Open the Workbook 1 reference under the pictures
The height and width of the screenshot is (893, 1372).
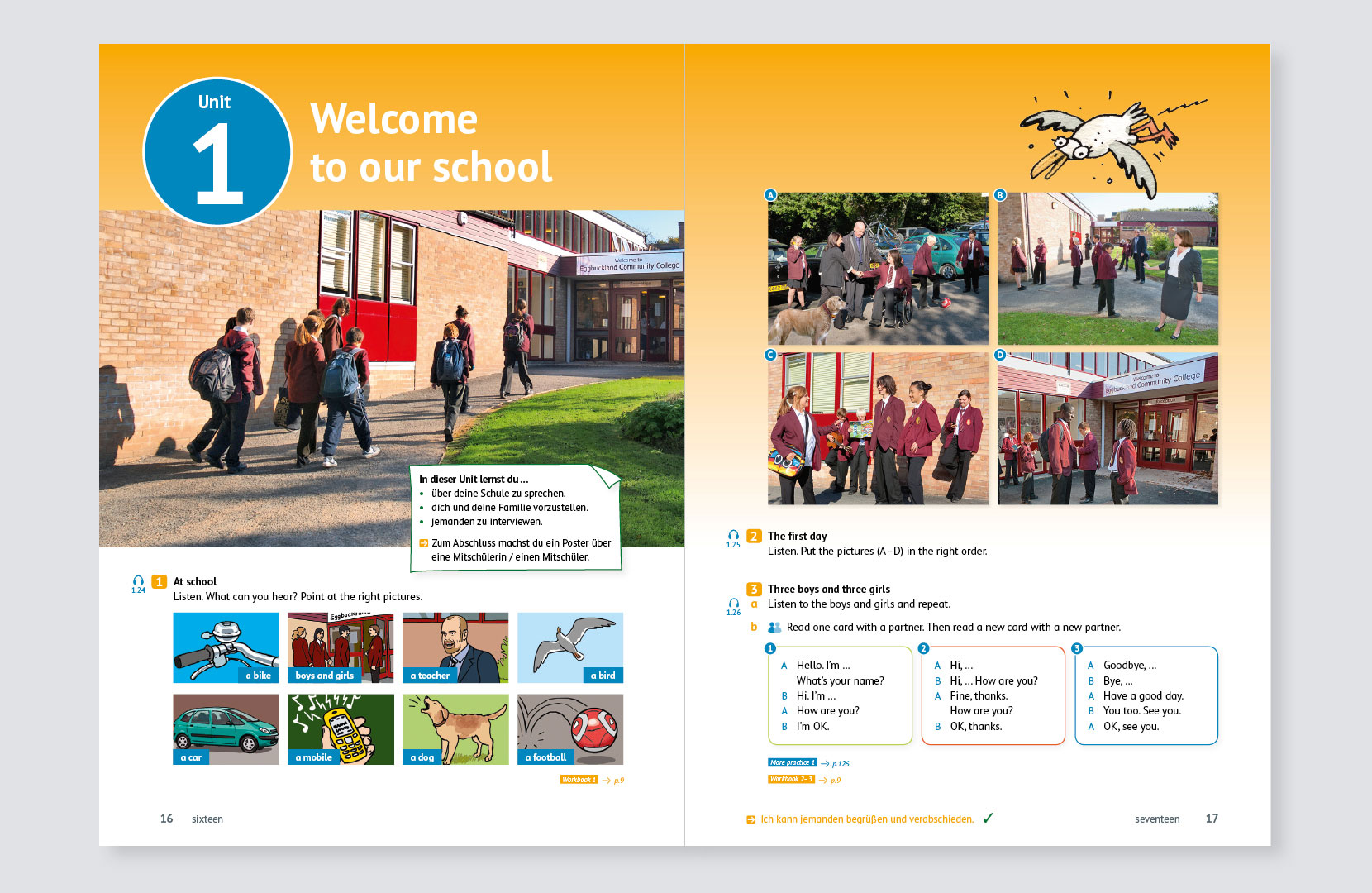tap(578, 780)
